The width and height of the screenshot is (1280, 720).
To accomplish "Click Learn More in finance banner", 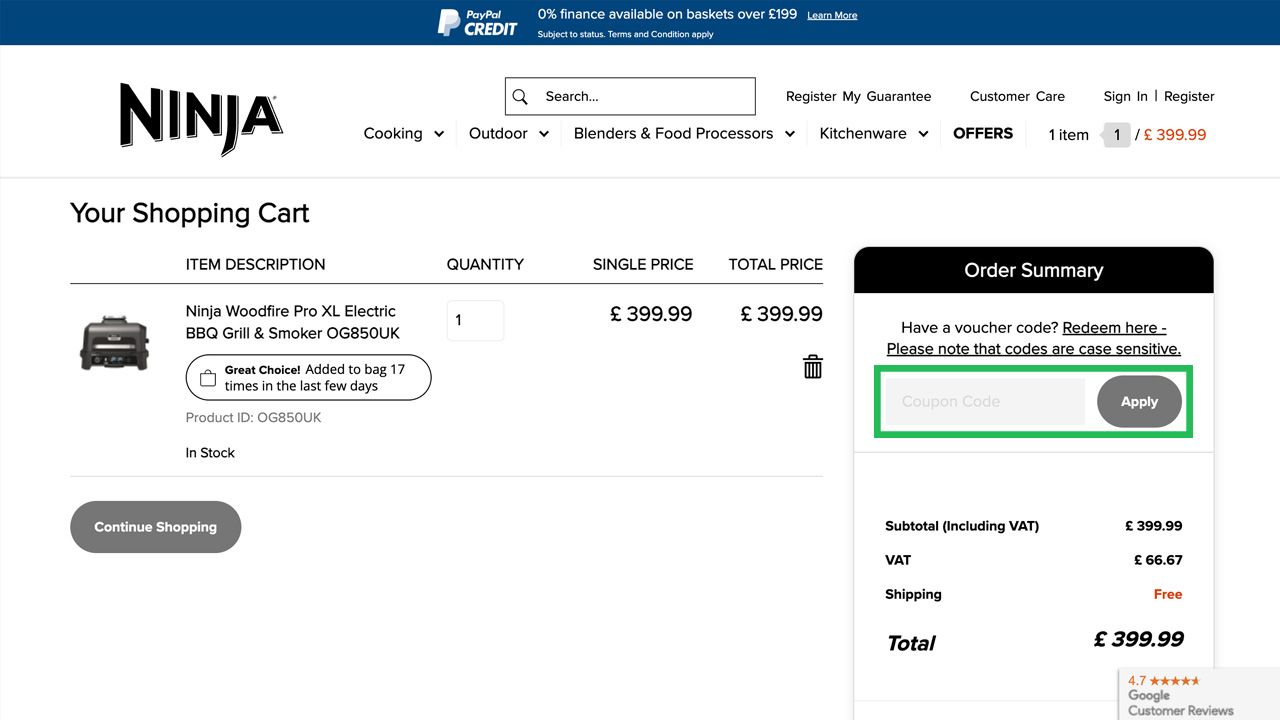I will click(832, 16).
